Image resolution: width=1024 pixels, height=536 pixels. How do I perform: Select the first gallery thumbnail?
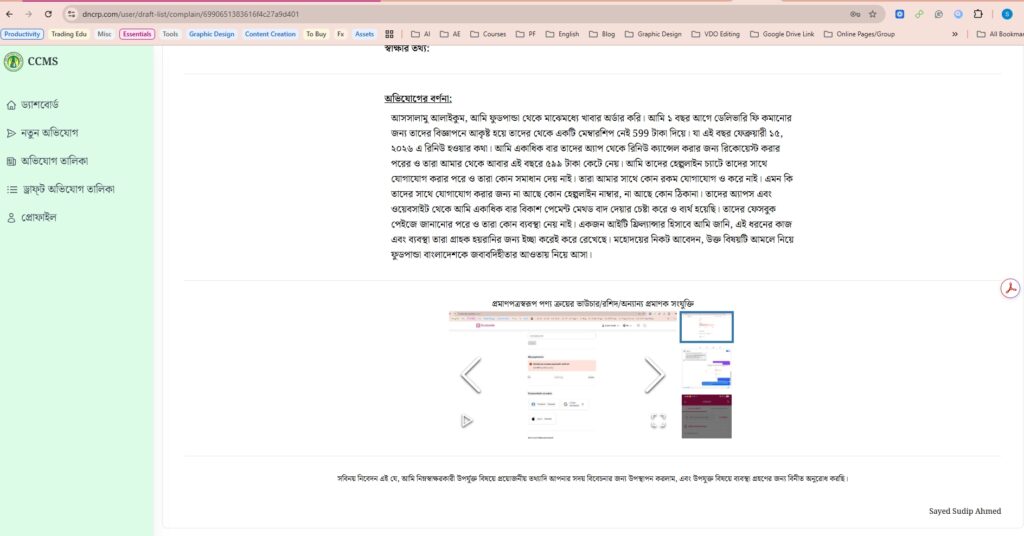click(706, 327)
